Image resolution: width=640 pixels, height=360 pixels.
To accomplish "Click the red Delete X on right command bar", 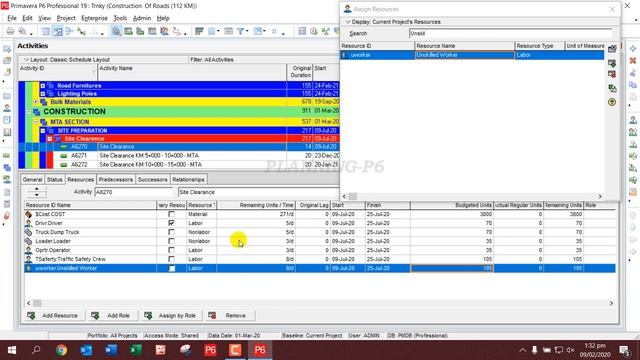I will tap(633, 60).
